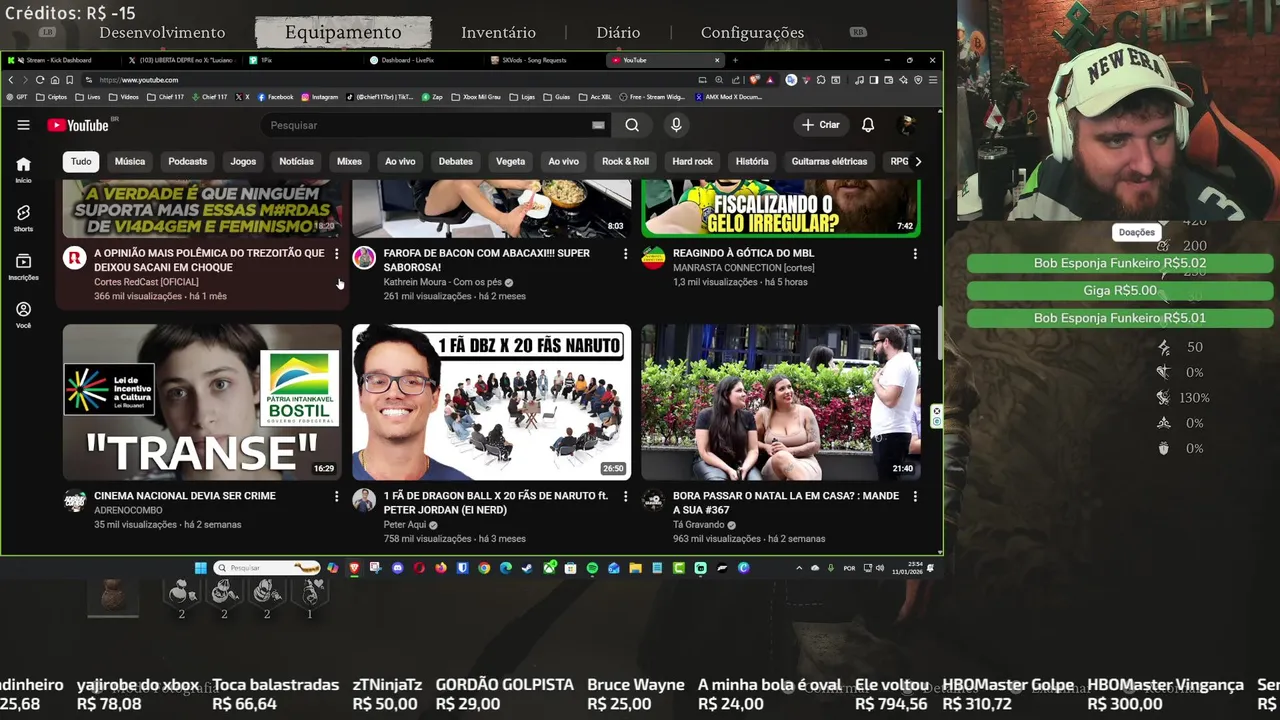The height and width of the screenshot is (720, 1280).
Task: Start voice search with microphone icon
Action: click(x=676, y=125)
